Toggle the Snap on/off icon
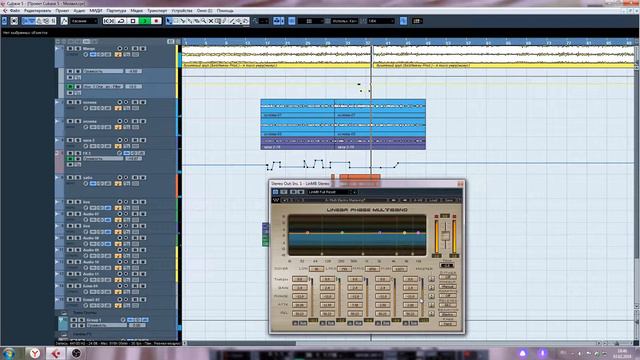This screenshot has width=640, height=360. coord(292,21)
